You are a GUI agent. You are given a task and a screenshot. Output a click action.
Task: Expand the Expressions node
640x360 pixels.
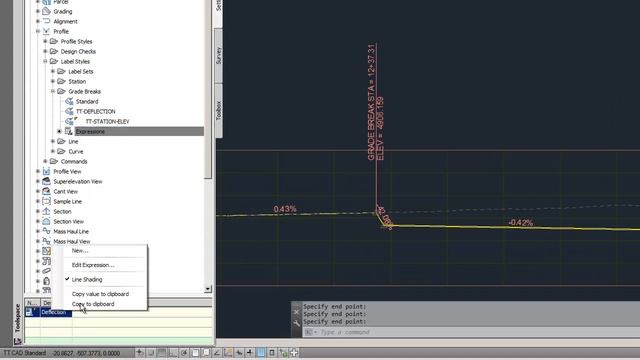[x=60, y=131]
